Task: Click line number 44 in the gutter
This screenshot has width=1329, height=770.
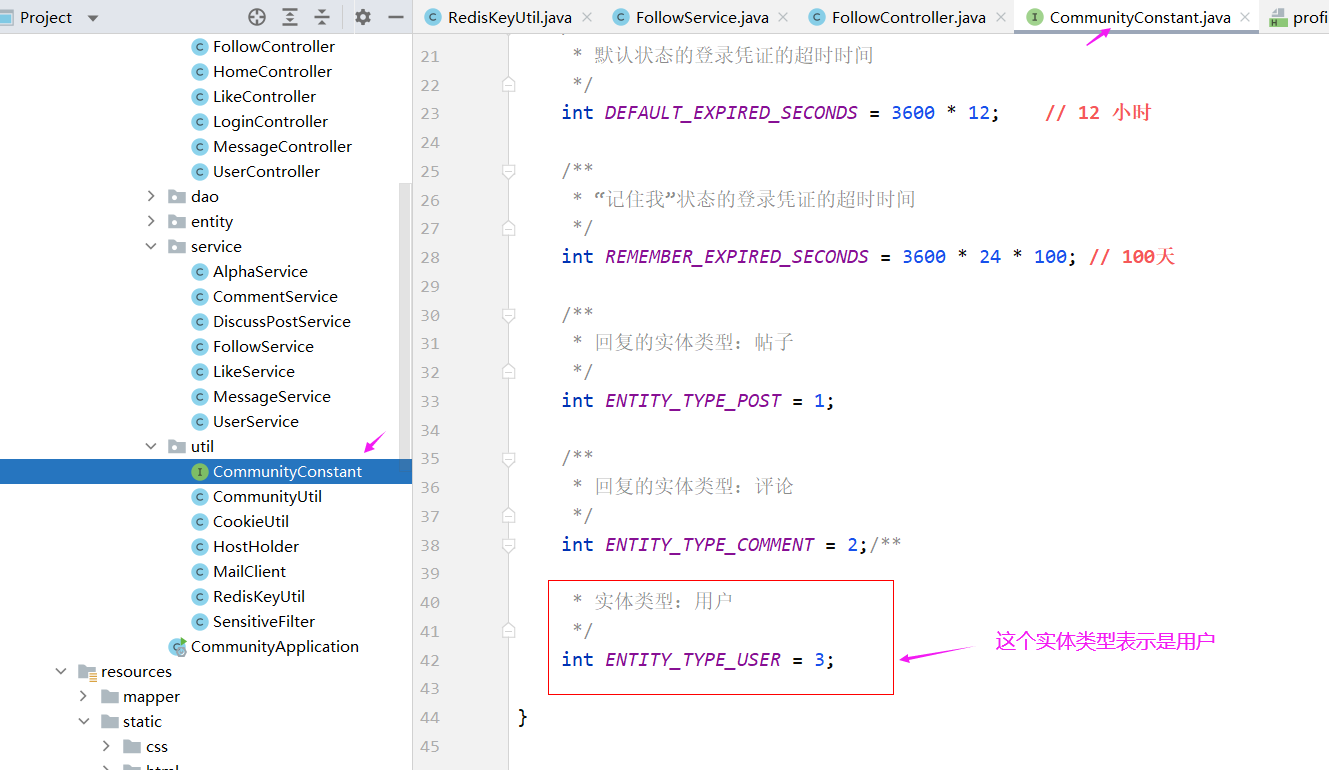Action: click(429, 717)
